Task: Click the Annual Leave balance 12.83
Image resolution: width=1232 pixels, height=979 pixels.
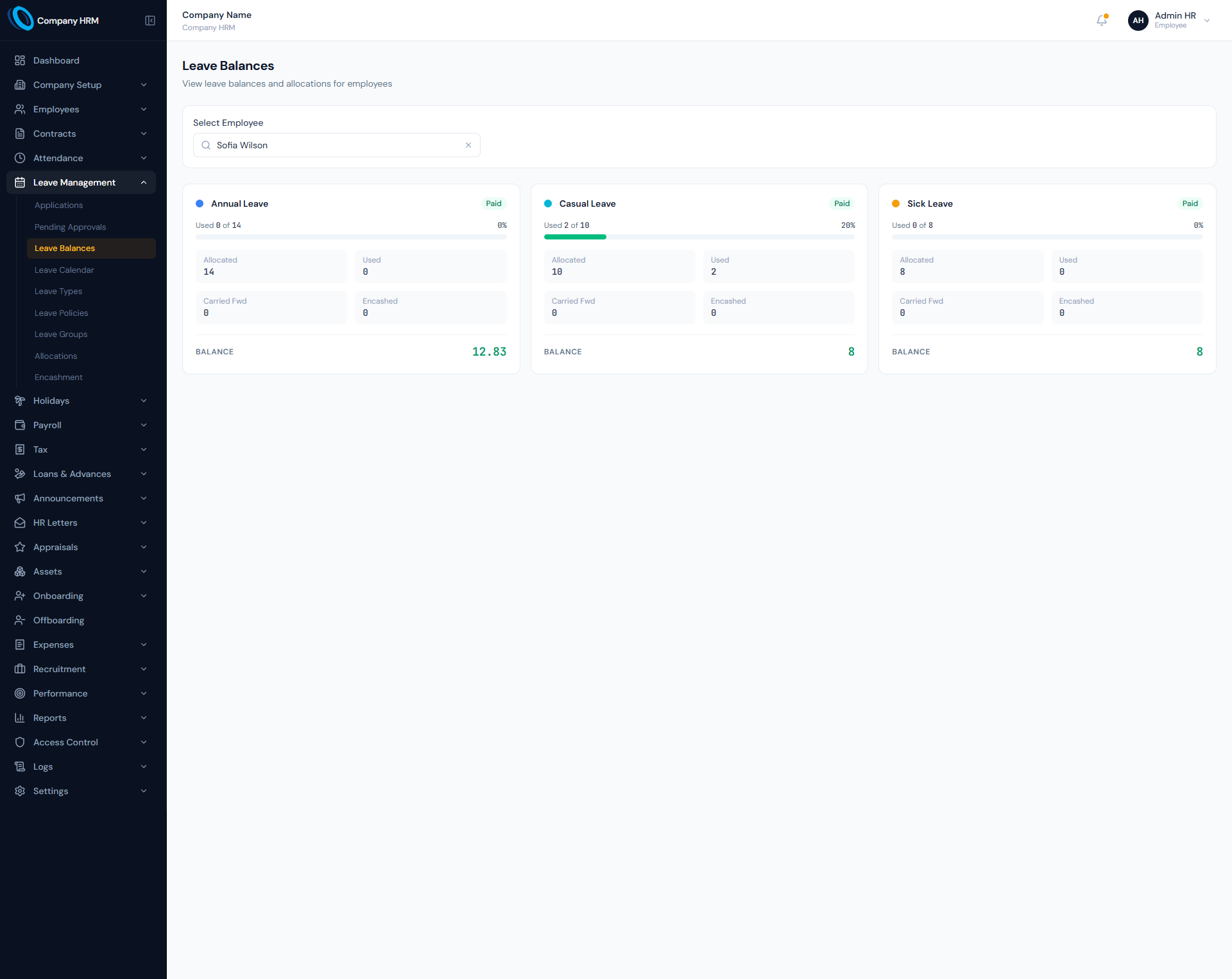Action: (x=489, y=352)
